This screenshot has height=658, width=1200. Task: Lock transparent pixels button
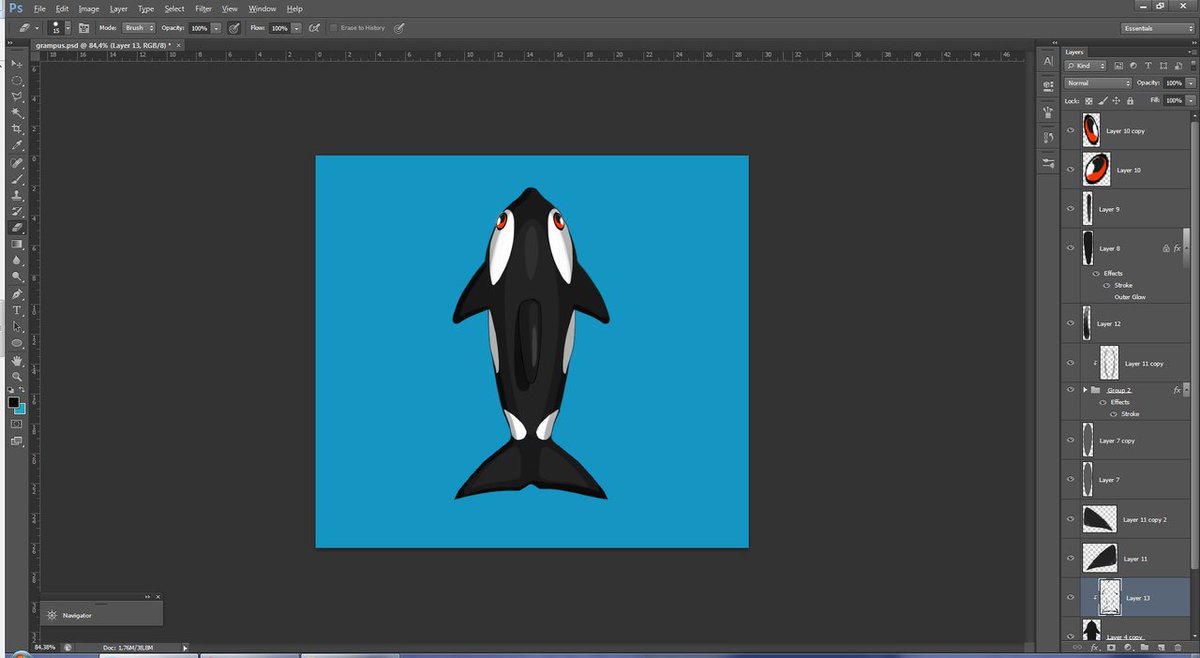click(x=1090, y=101)
